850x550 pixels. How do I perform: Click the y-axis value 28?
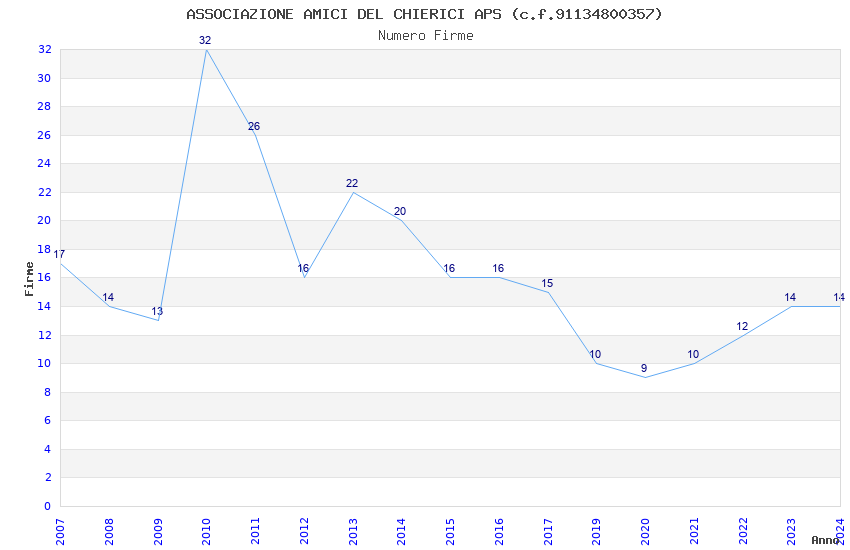pyautogui.click(x=44, y=106)
